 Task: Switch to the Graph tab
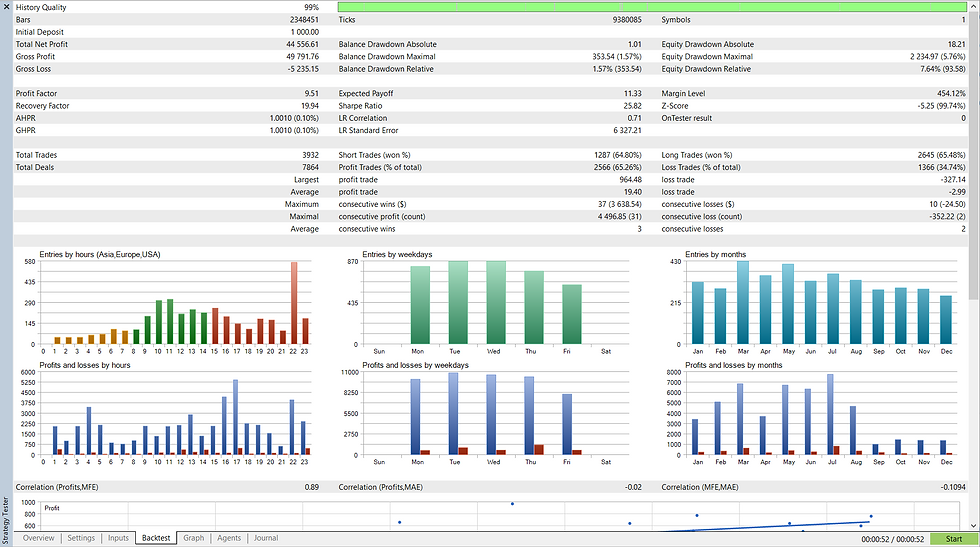pos(194,538)
